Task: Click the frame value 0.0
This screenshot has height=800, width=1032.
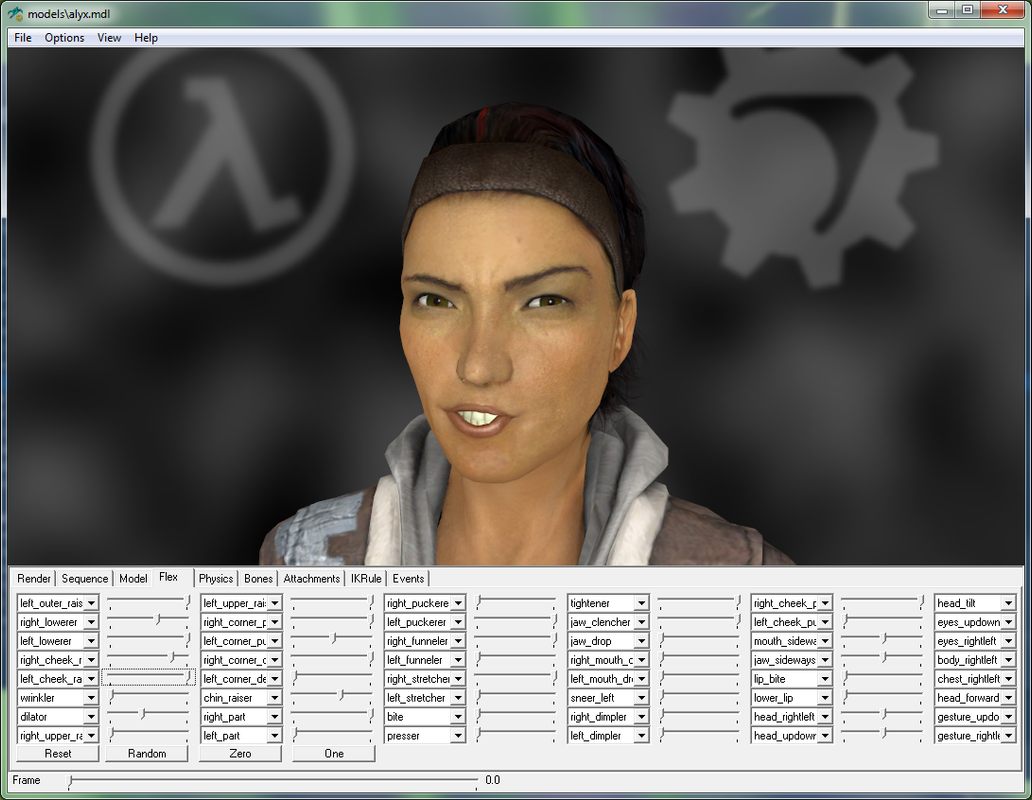Action: pos(492,780)
